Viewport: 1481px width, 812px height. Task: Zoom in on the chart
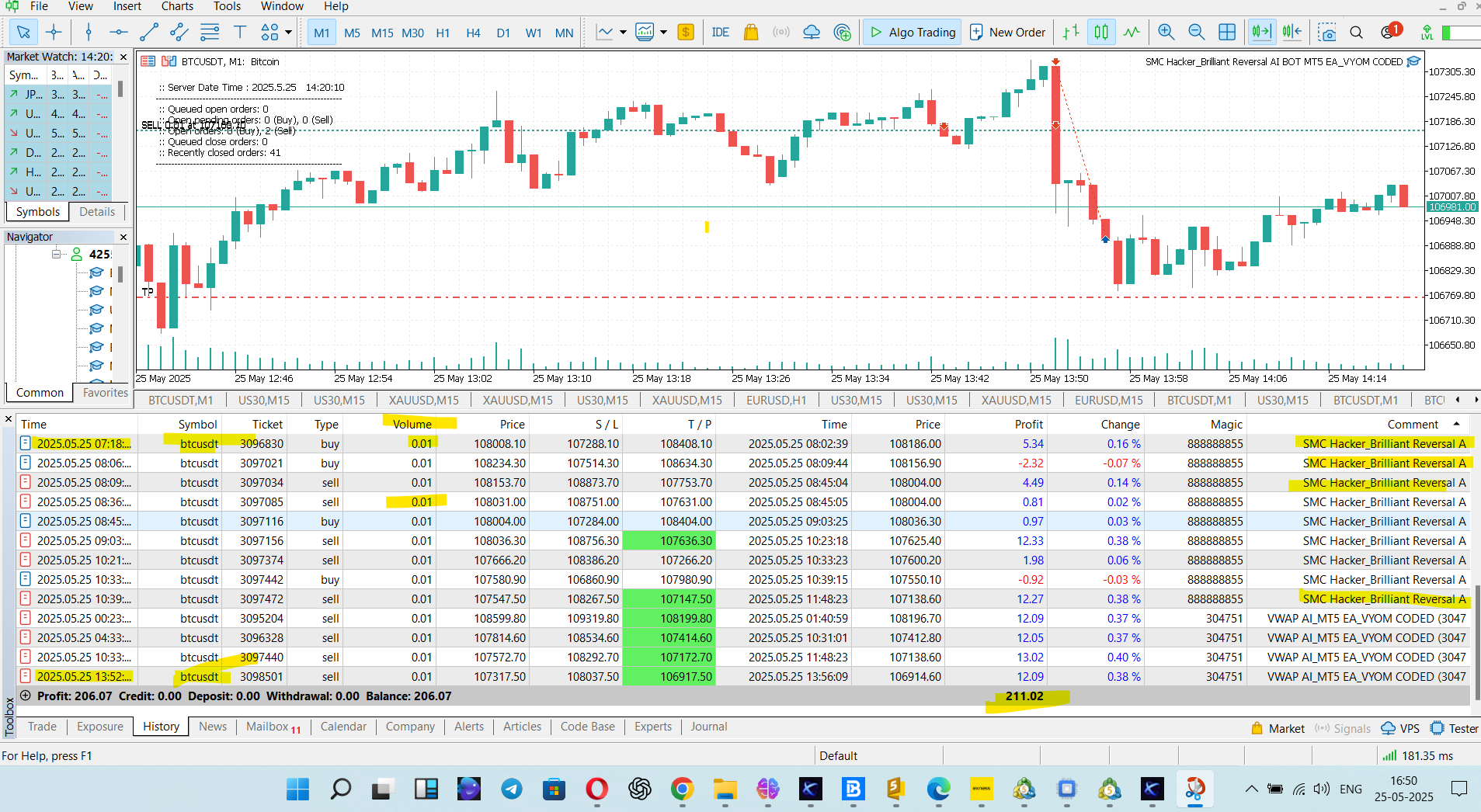(1166, 33)
